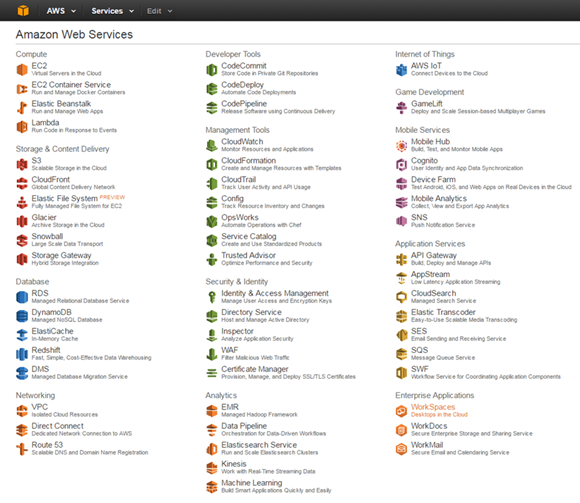Open the Machine Learning link

click(x=252, y=483)
